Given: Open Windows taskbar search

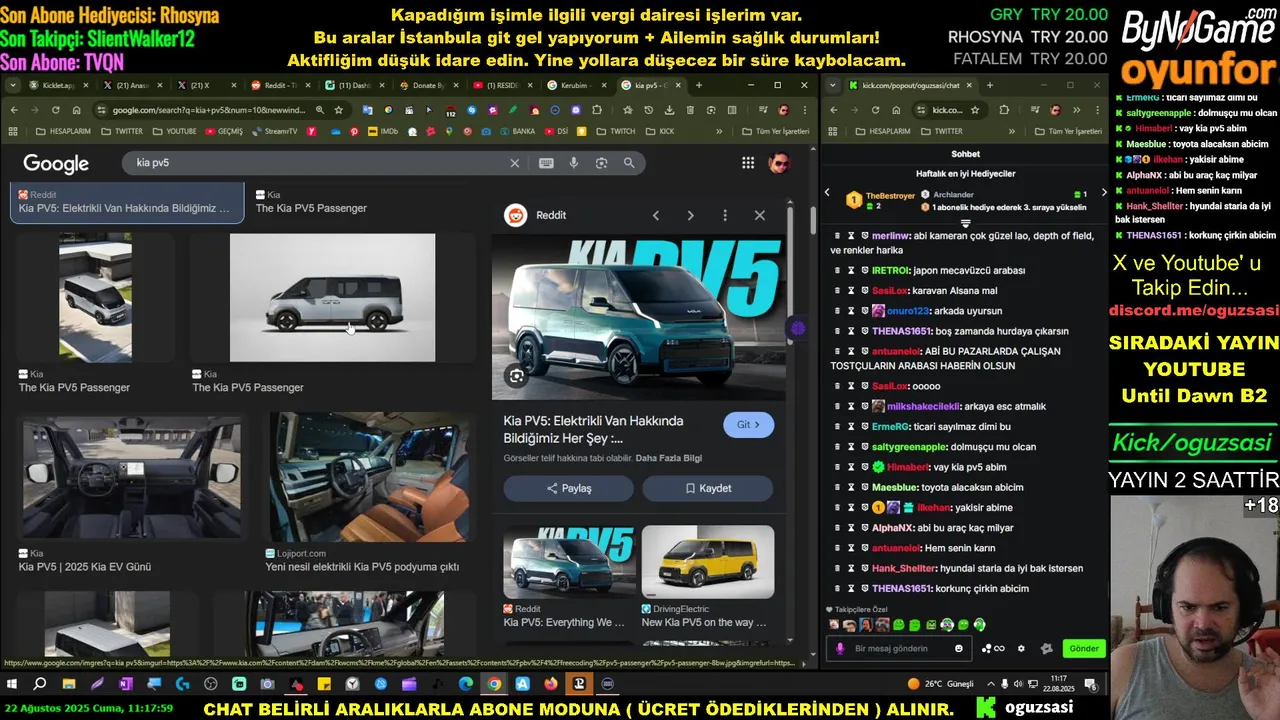Looking at the screenshot, I should point(40,684).
